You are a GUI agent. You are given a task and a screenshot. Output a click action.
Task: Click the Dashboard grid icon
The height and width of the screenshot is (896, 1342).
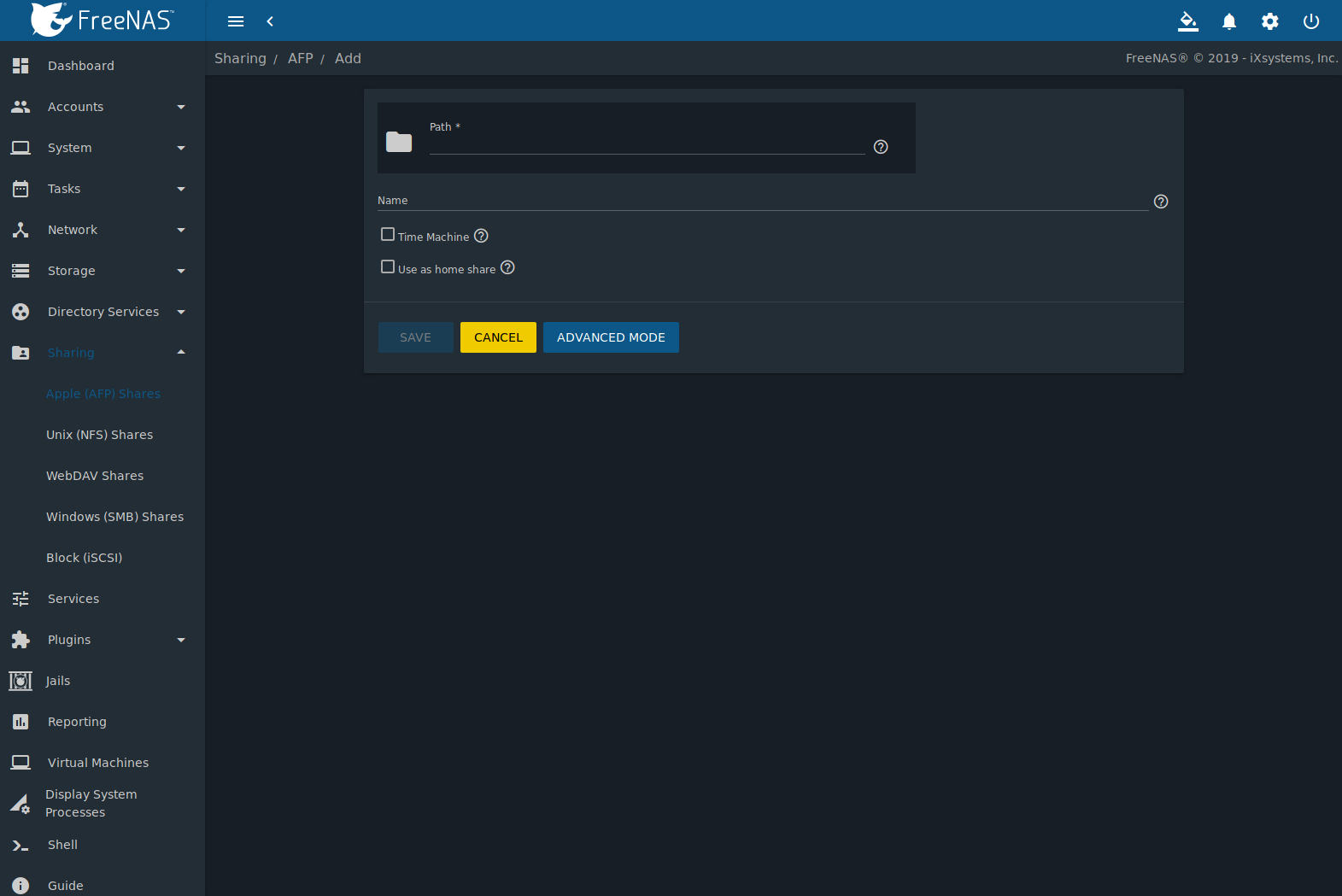click(21, 66)
